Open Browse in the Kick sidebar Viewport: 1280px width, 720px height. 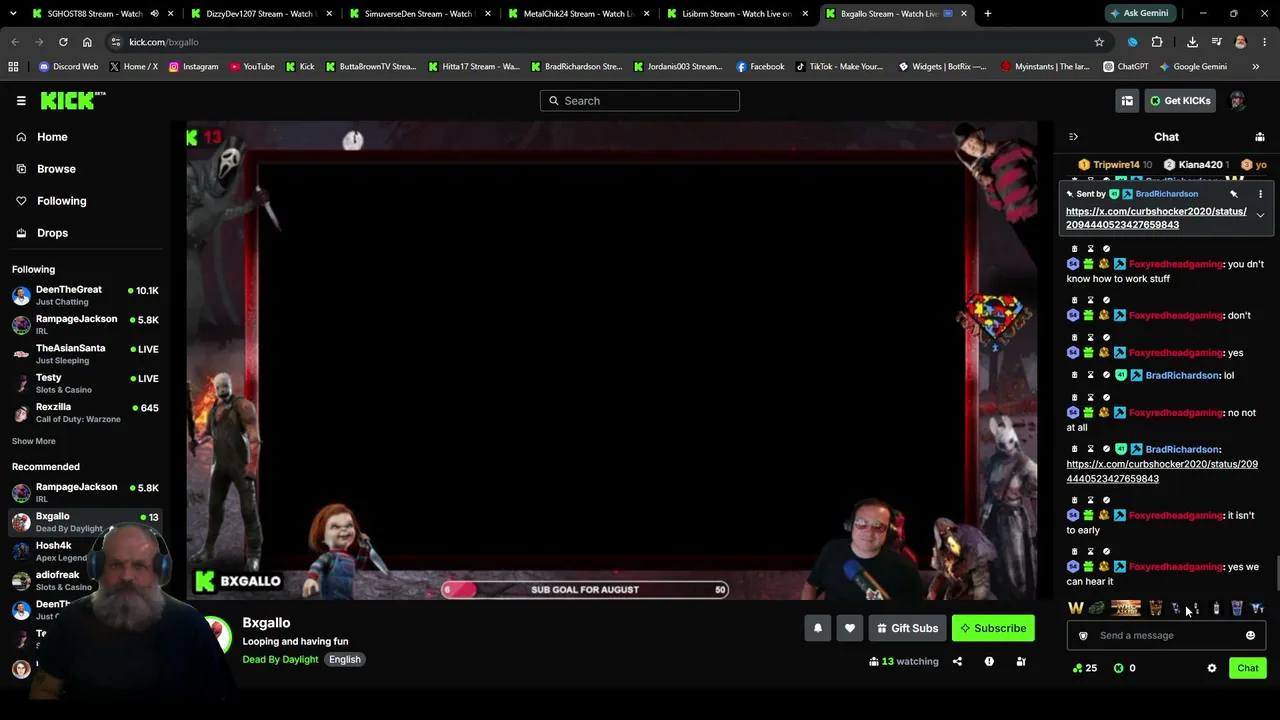coord(56,169)
